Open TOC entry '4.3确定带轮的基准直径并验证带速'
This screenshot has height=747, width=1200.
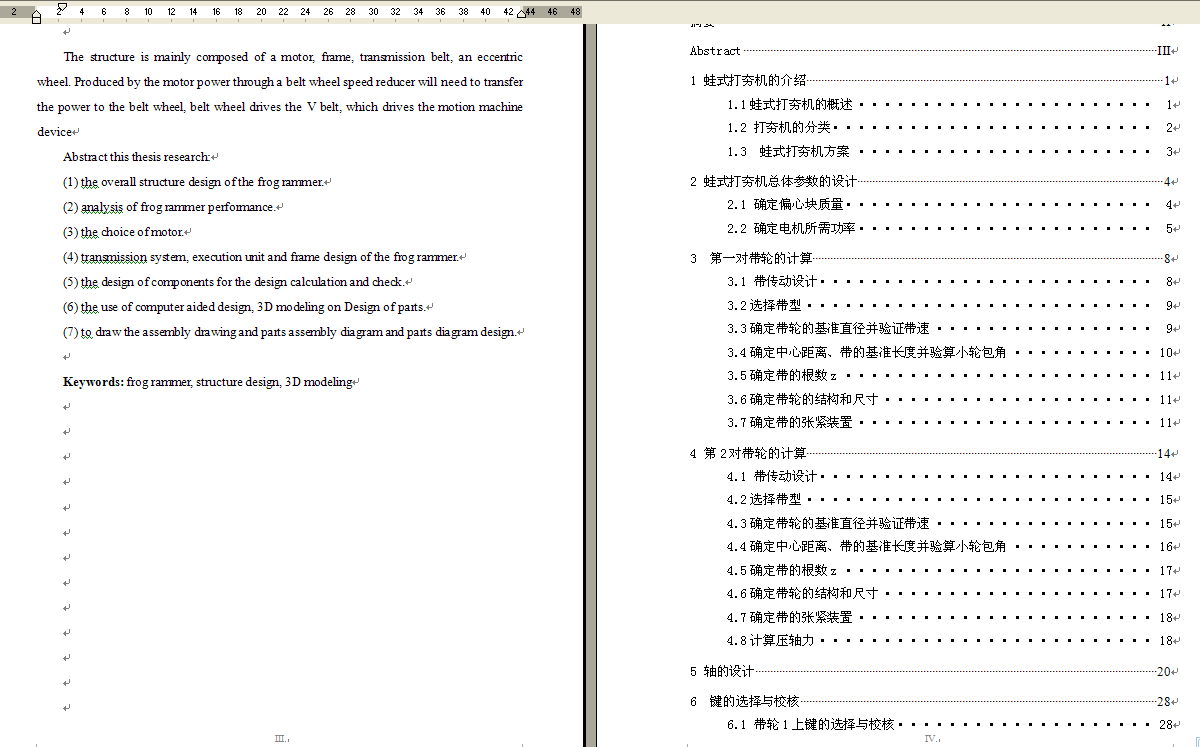(952, 524)
